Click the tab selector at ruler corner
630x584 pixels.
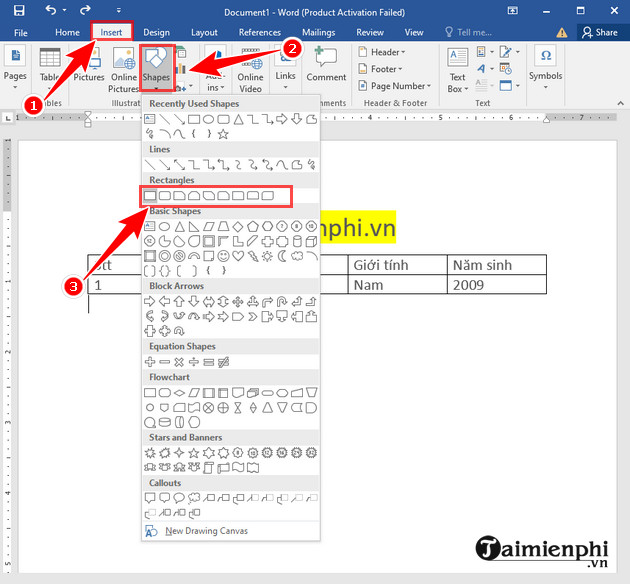8,118
